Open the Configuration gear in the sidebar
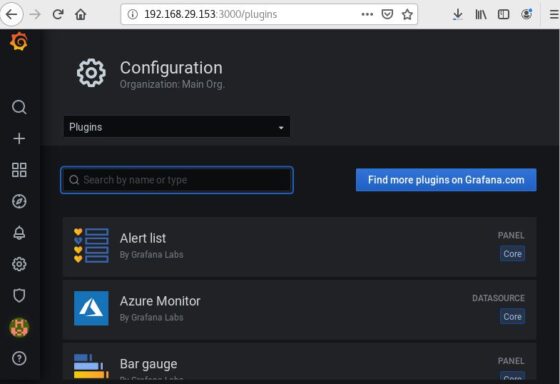This screenshot has height=384, width=560. click(19, 264)
